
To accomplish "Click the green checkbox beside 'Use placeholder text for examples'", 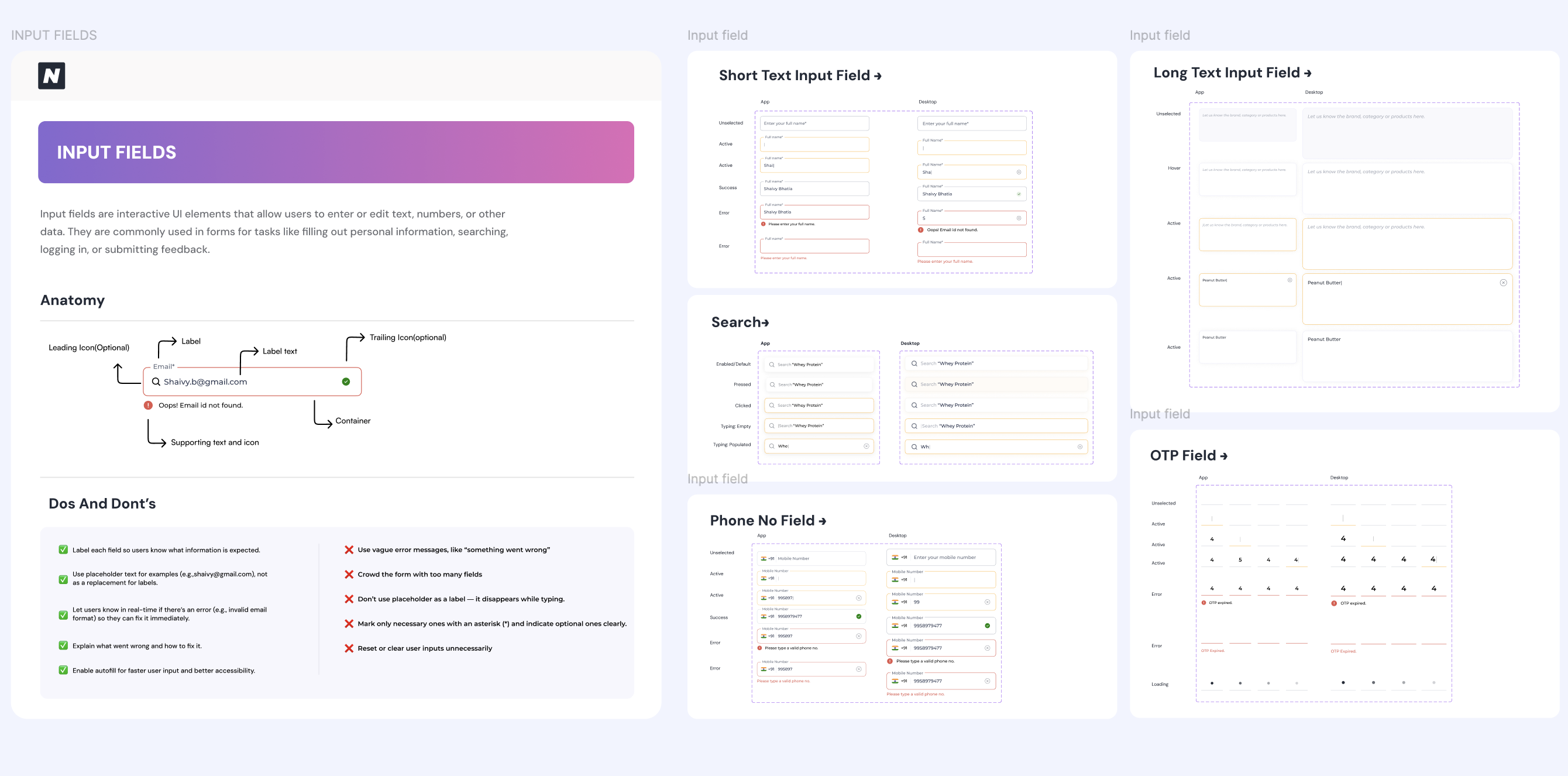I will point(63,579).
